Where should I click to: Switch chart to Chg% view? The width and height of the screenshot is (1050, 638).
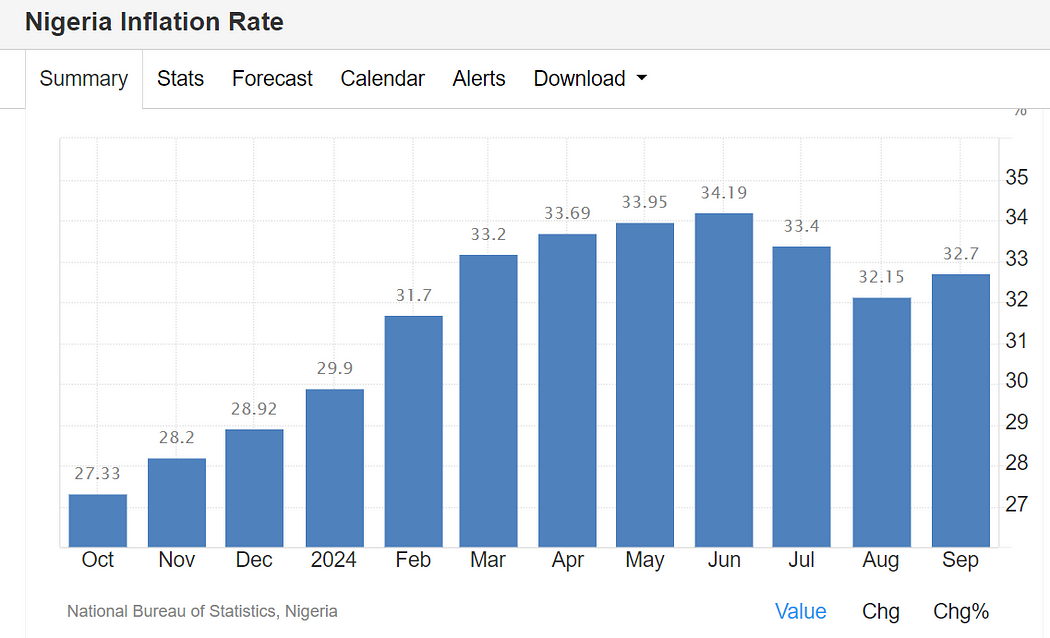[961, 611]
